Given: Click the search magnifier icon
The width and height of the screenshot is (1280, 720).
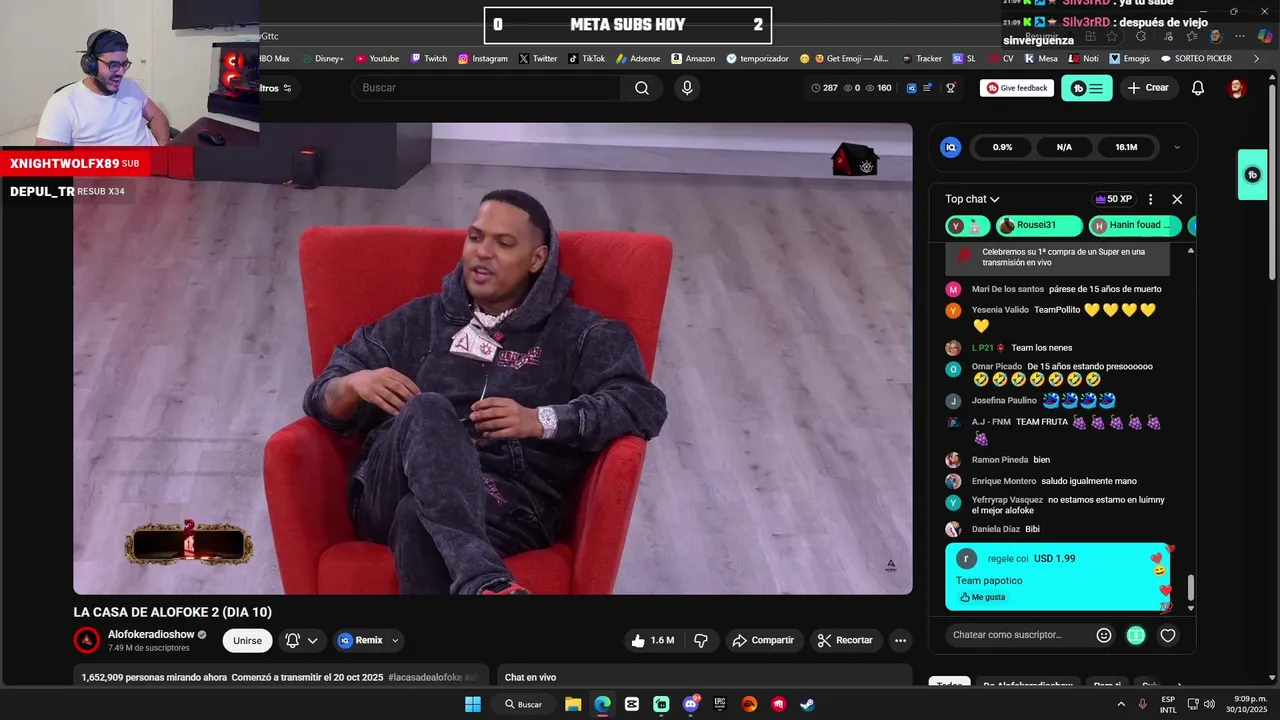Looking at the screenshot, I should 642,88.
